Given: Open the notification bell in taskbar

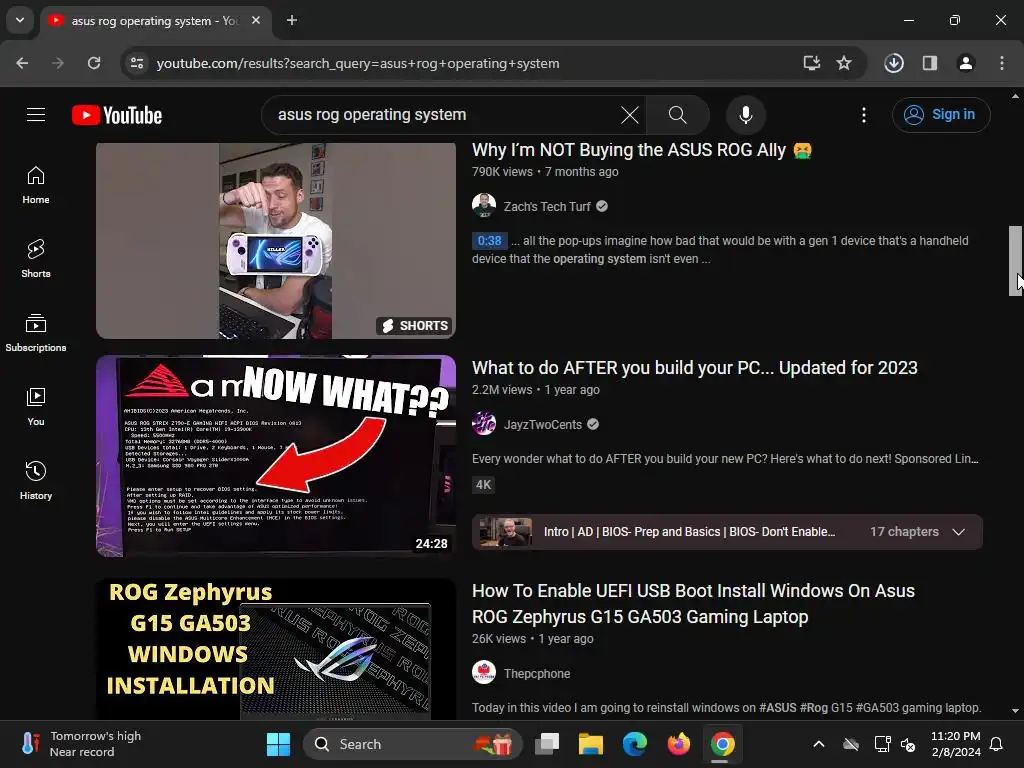Looking at the screenshot, I should [x=997, y=744].
